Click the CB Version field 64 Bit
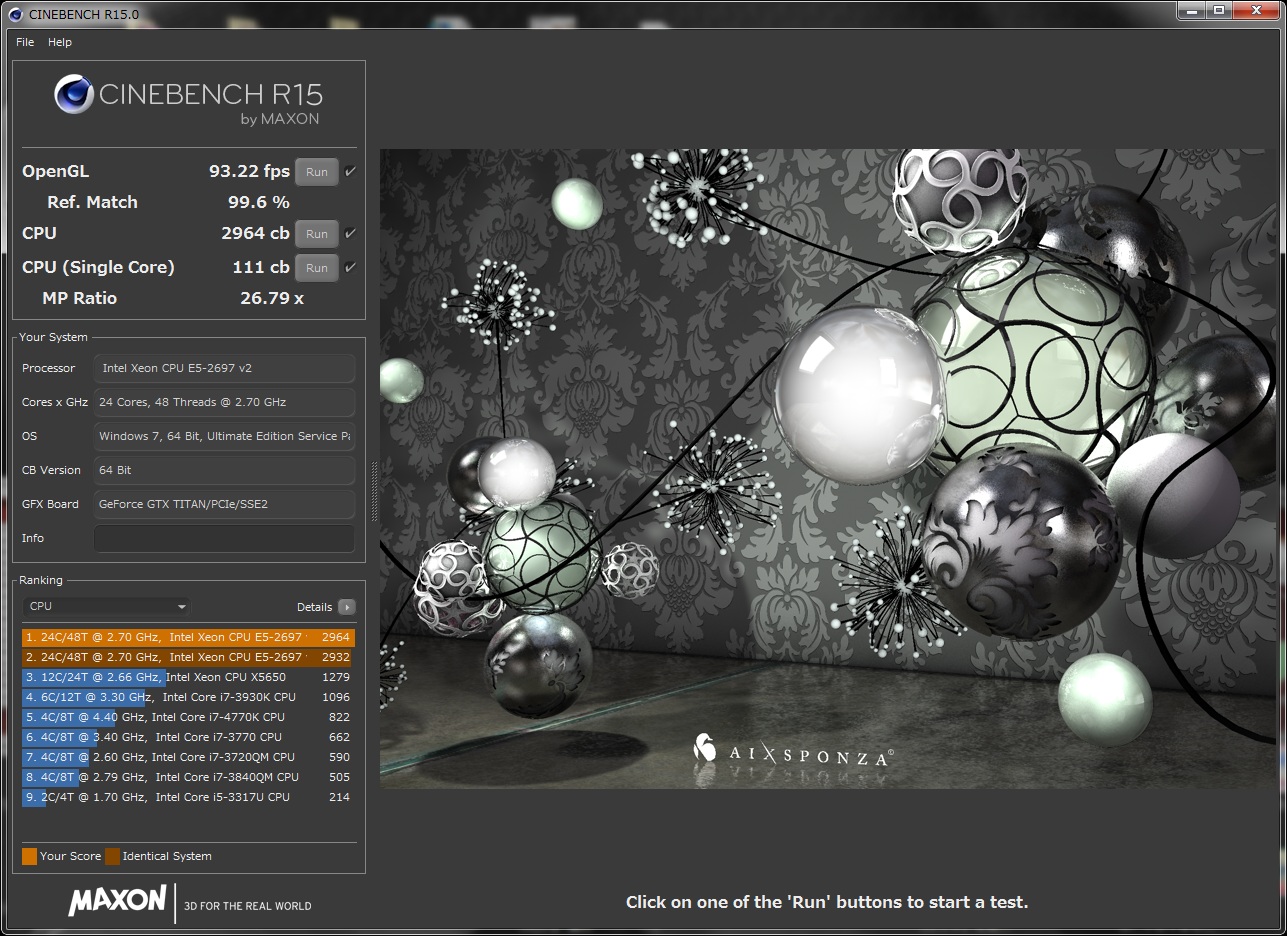The width and height of the screenshot is (1287, 936). point(224,470)
